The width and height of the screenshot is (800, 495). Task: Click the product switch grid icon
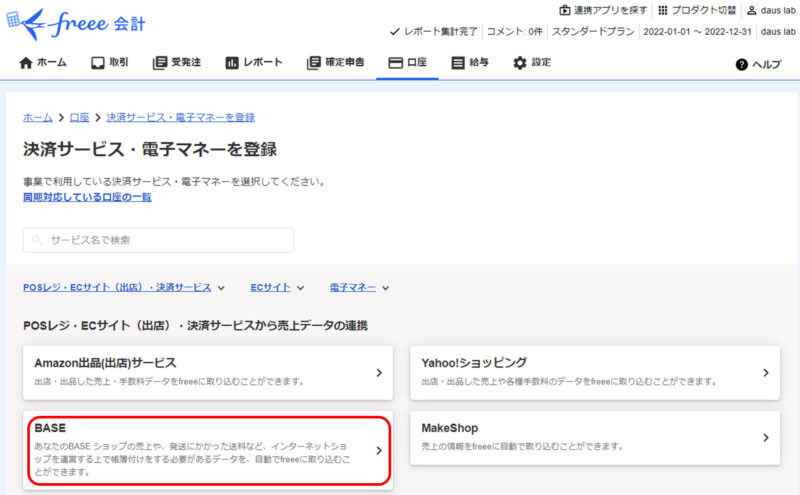[x=662, y=10]
